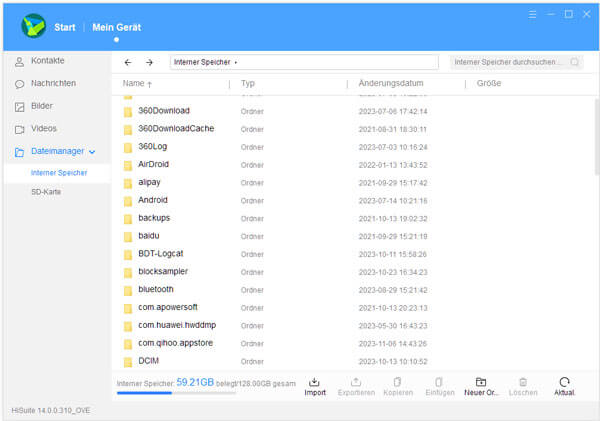The height and width of the screenshot is (421, 600).
Task: Select SD-Karte under Dateimanager
Action: [x=46, y=191]
